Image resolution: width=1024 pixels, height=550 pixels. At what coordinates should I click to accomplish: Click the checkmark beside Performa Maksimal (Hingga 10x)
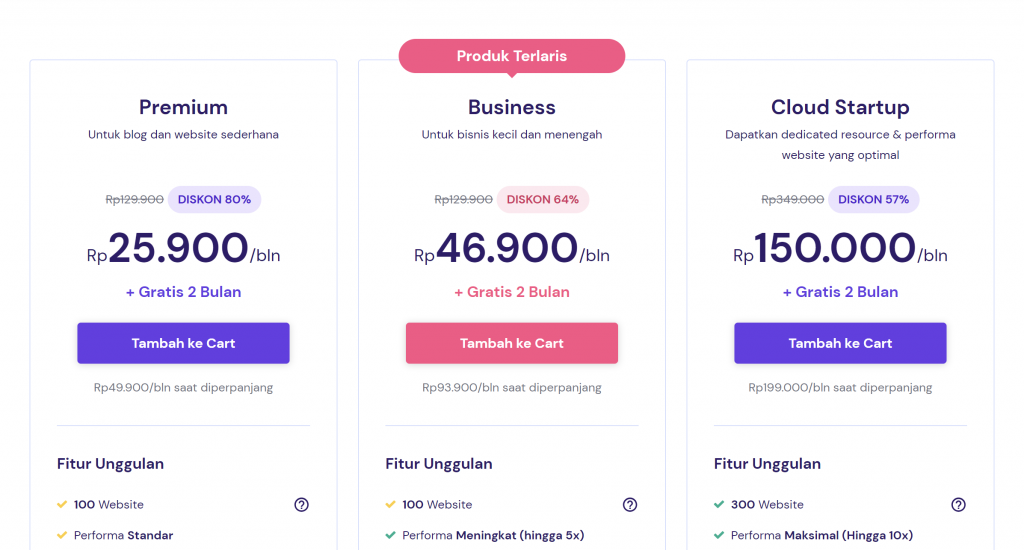click(x=719, y=535)
